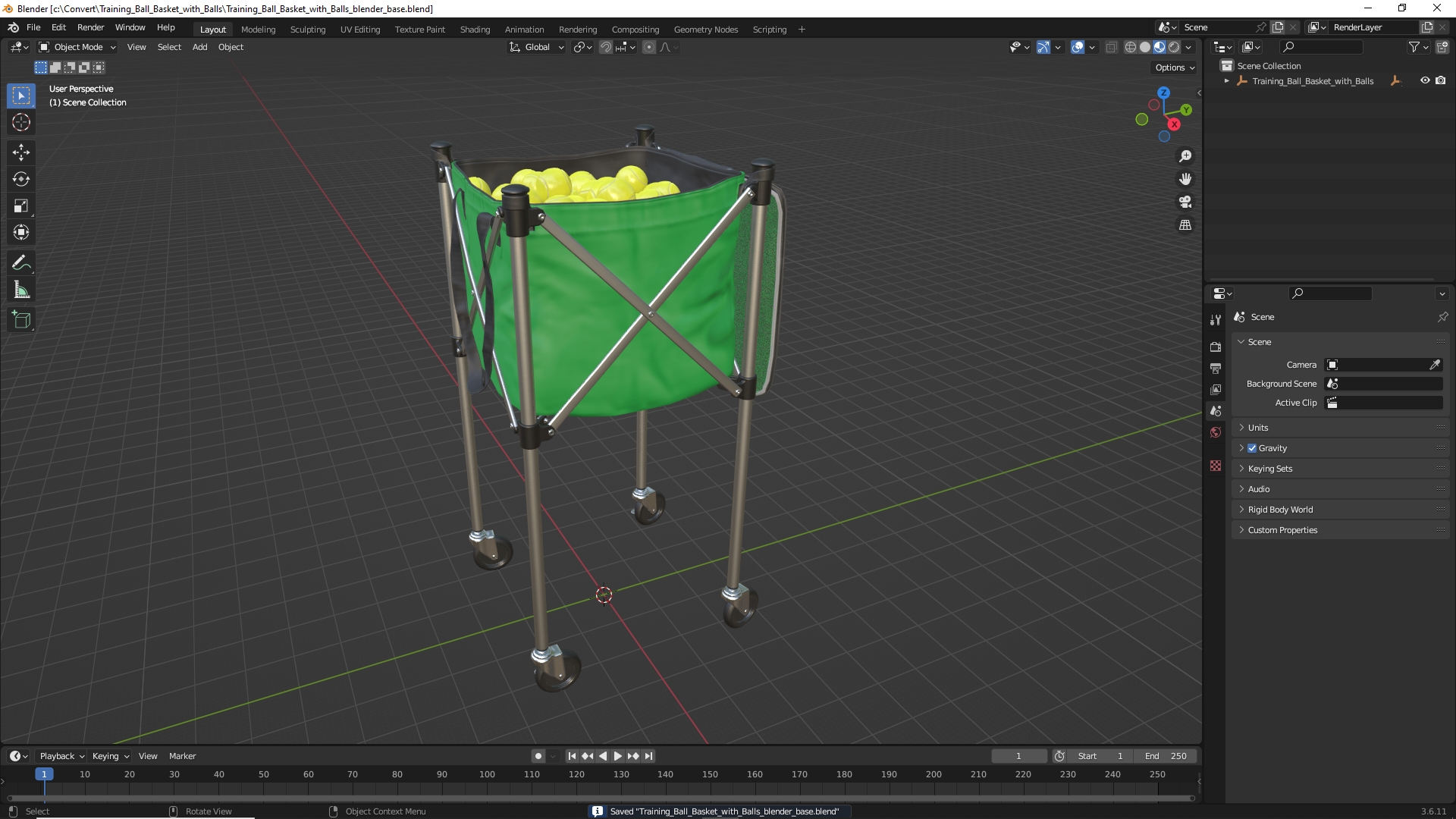
Task: Pin the Scene properties panel
Action: pyautogui.click(x=1442, y=317)
